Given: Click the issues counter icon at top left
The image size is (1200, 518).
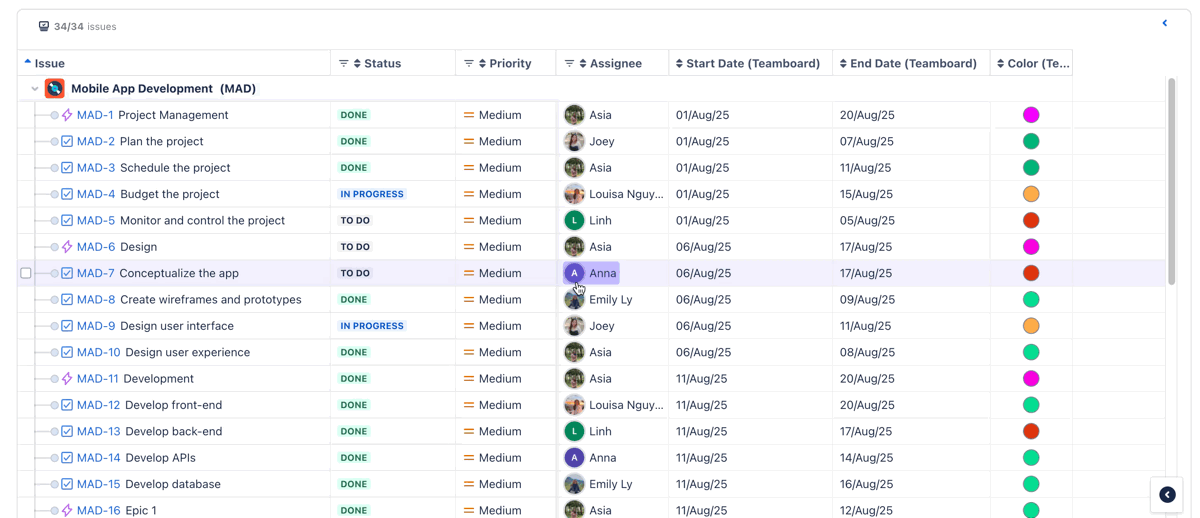Looking at the screenshot, I should tap(44, 27).
